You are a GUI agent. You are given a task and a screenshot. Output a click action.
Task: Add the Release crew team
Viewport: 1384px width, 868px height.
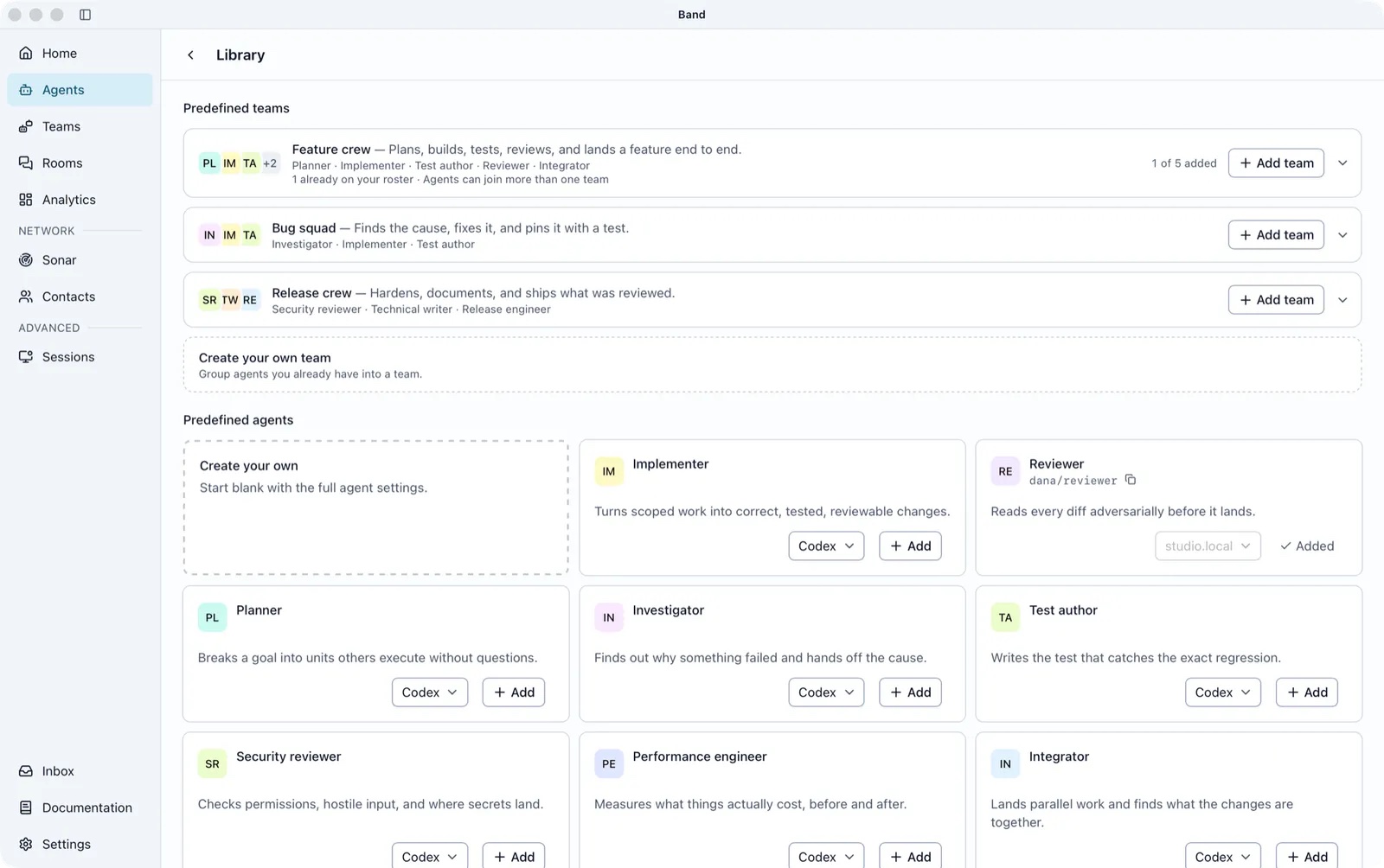coord(1276,300)
